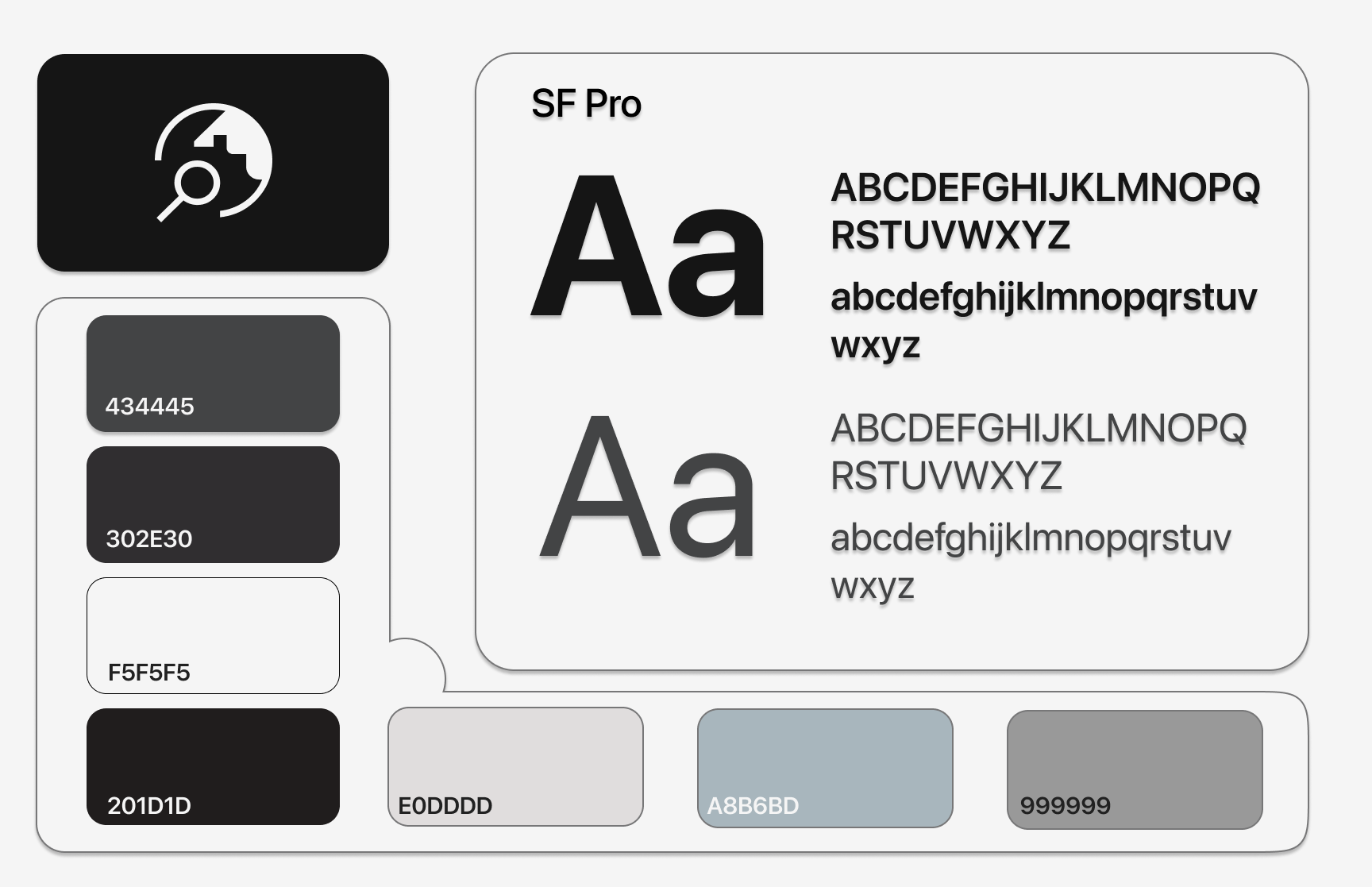Click the 302E30 hex code label

[x=149, y=539]
